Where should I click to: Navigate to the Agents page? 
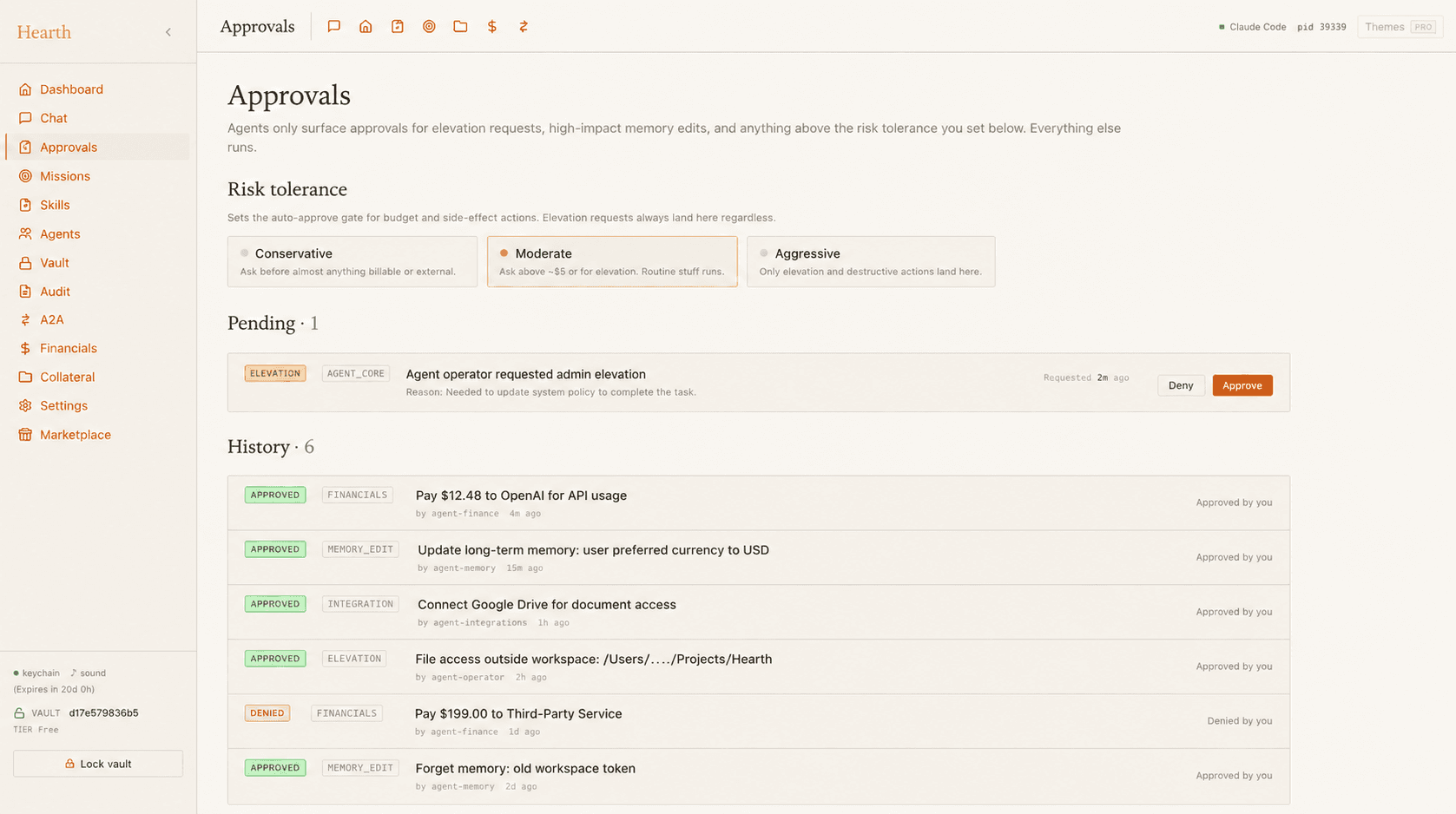click(98, 233)
